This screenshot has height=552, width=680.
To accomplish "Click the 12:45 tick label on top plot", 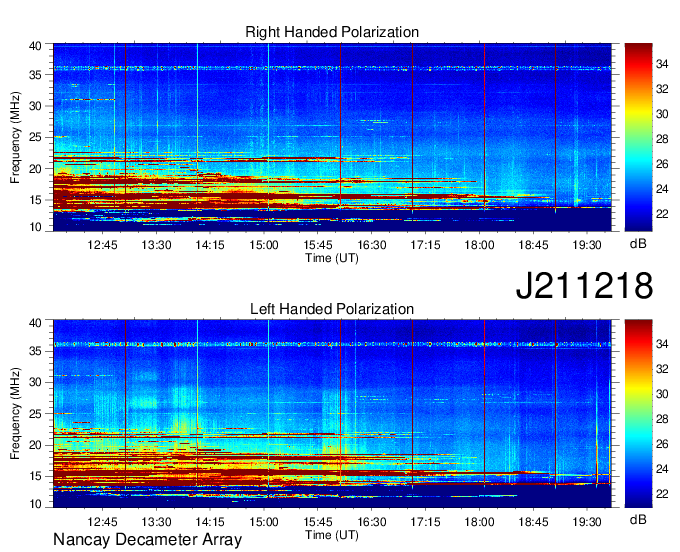I will (102, 245).
